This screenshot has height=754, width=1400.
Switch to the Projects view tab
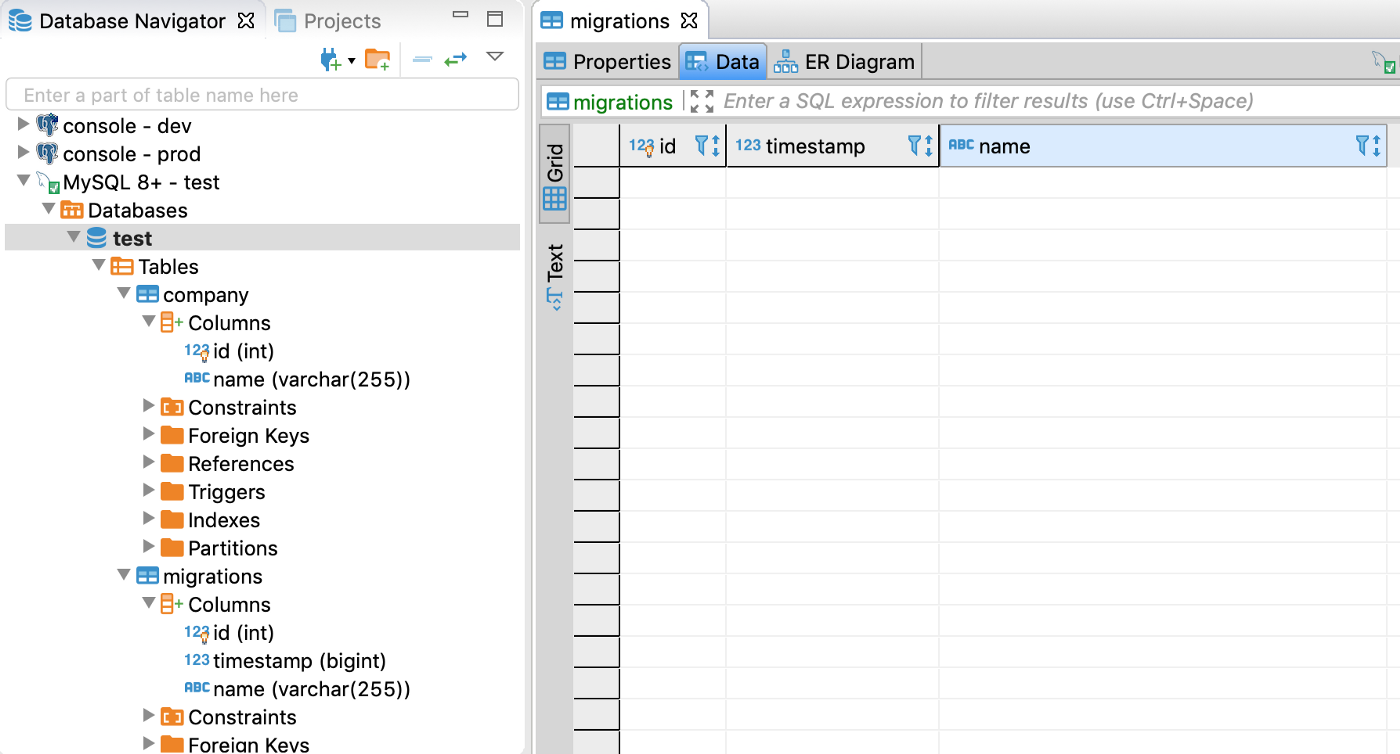pyautogui.click(x=328, y=21)
